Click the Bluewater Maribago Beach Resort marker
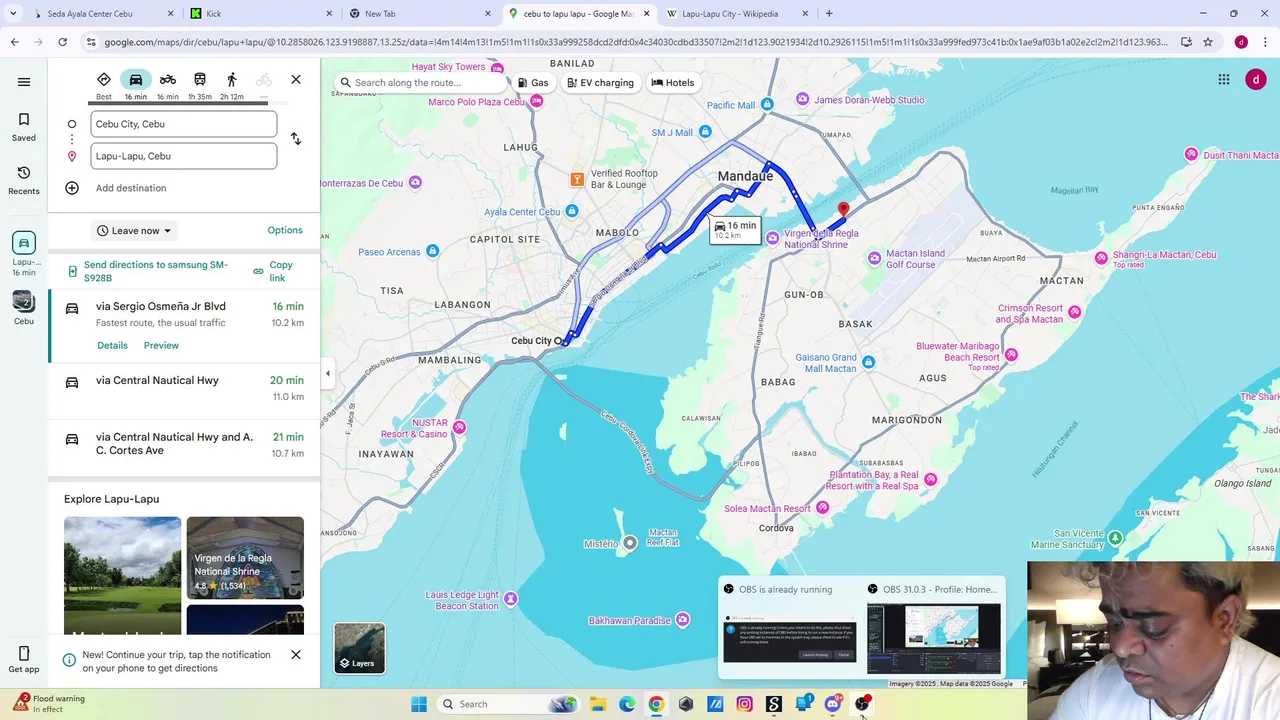 click(x=1012, y=355)
